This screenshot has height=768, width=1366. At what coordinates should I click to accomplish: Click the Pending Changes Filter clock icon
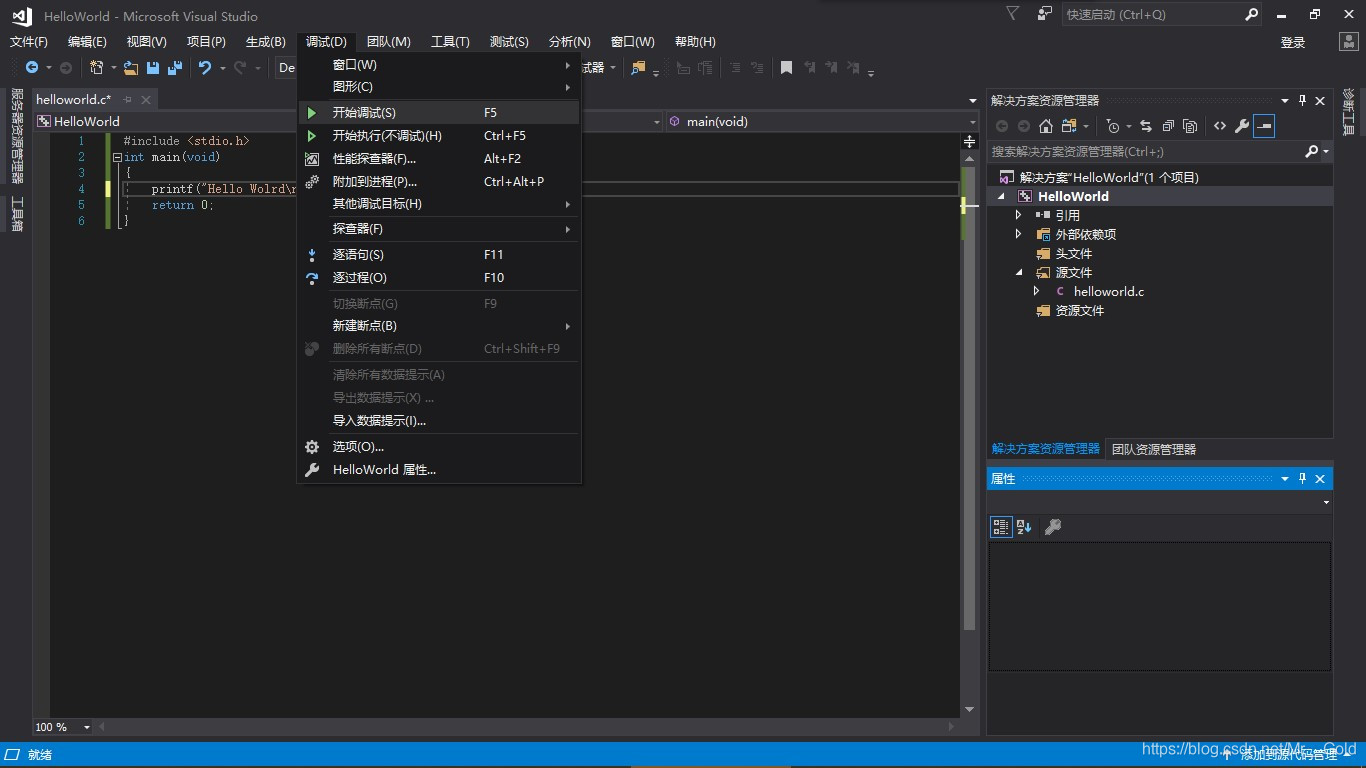click(1114, 126)
